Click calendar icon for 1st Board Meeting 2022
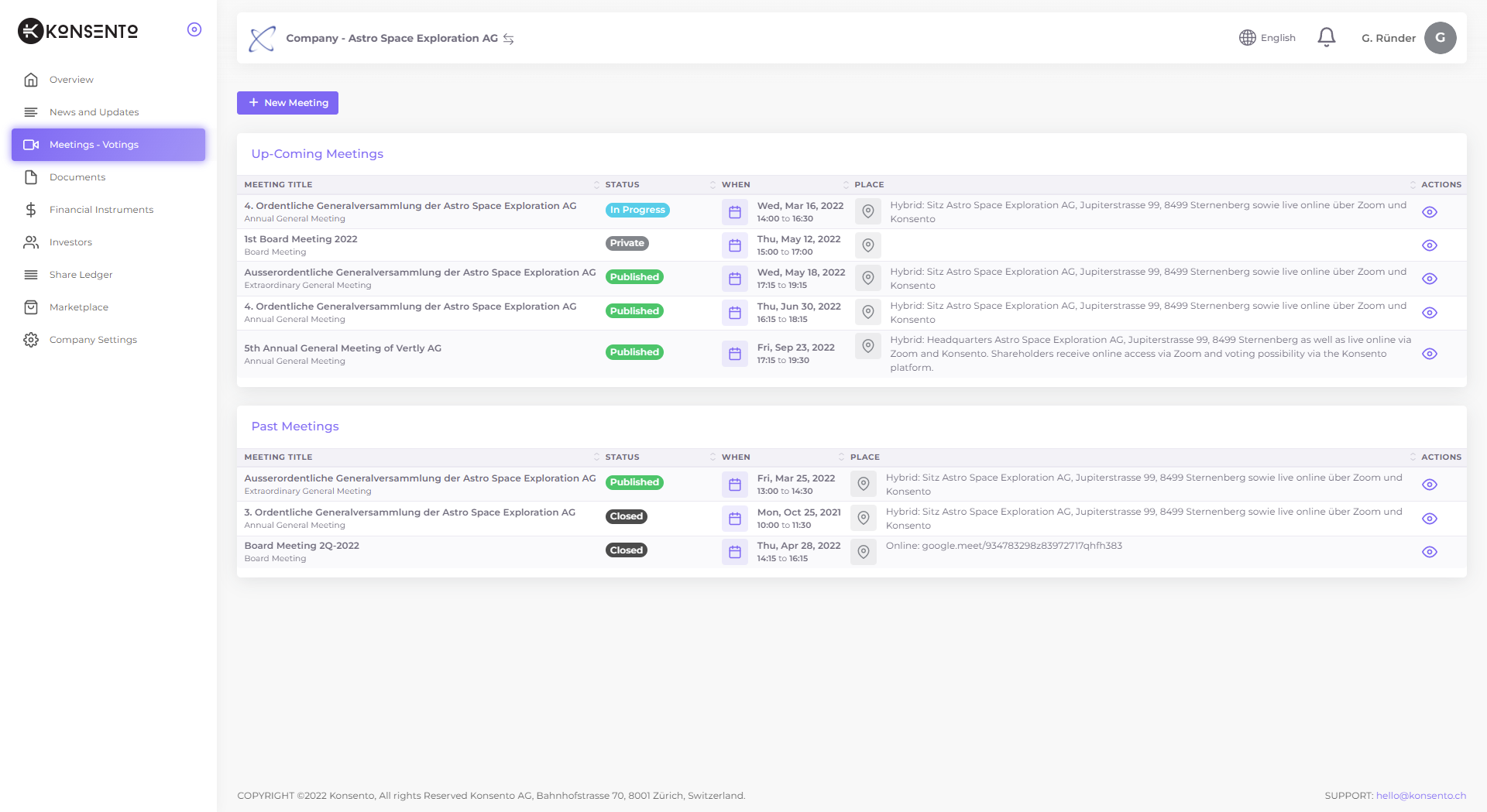 click(734, 245)
